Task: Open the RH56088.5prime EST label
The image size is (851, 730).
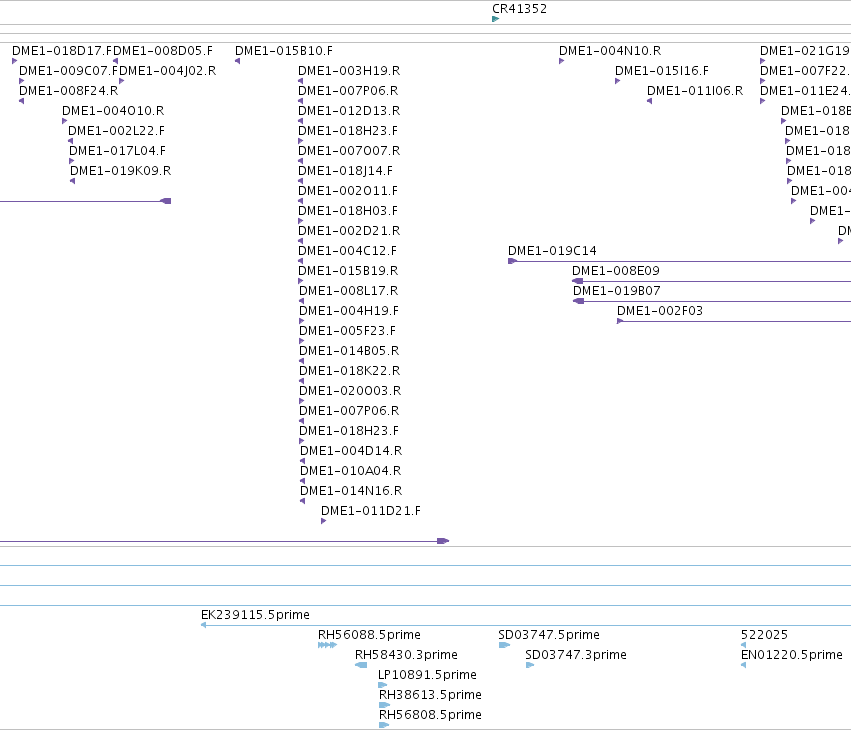Action: tap(369, 636)
